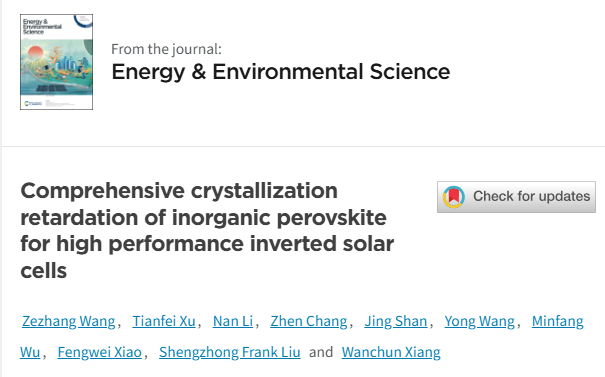This screenshot has height=377, width=605.
Task: Click the Crossmark bookmark icon
Action: tap(454, 197)
